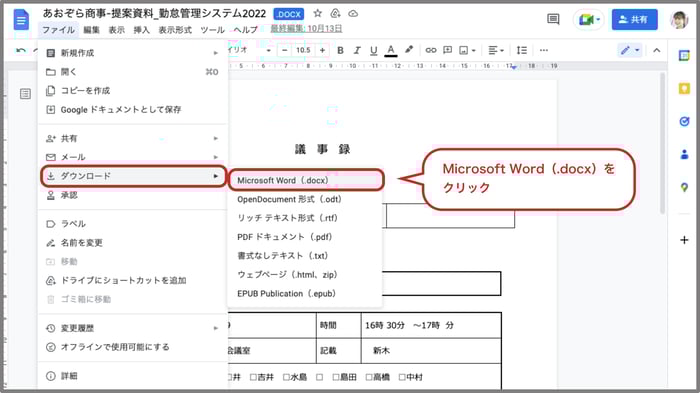
Task: Start a Google Meet call
Action: (x=588, y=20)
